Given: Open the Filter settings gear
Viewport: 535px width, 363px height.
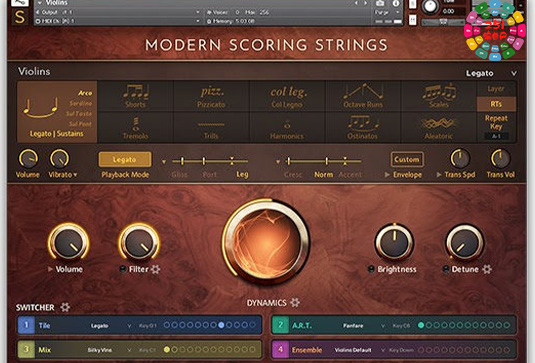Looking at the screenshot, I should (x=156, y=269).
